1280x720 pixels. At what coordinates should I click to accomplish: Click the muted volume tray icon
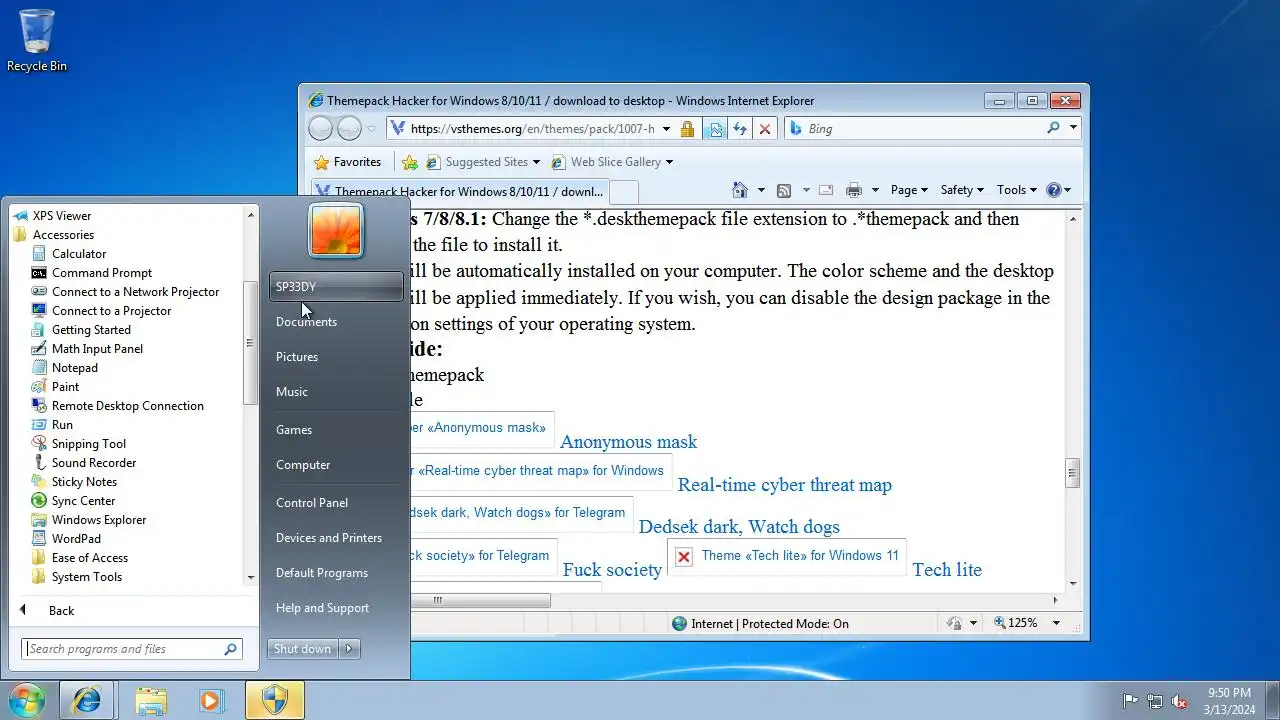[x=1179, y=701]
